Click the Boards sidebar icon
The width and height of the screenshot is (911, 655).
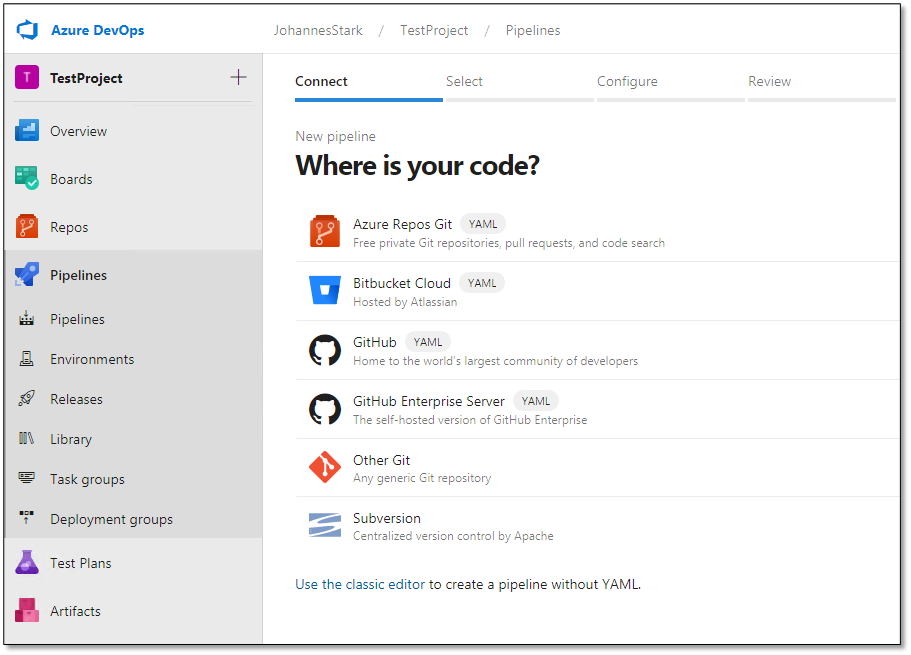pos(27,178)
